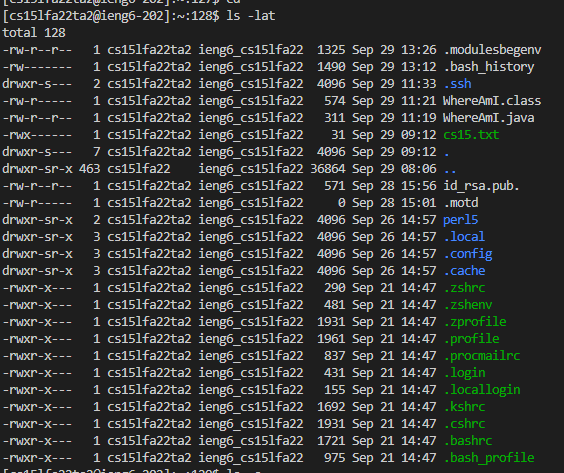Click the time 15:01 in .motd row
This screenshot has width=564, height=473.
(x=419, y=203)
